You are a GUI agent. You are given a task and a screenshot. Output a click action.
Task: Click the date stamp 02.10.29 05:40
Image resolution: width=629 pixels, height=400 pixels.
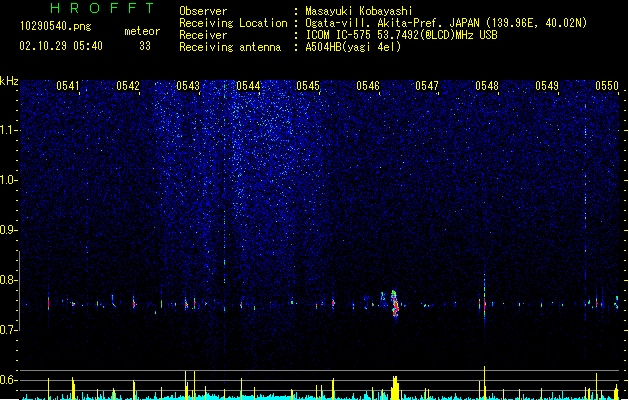point(61,46)
